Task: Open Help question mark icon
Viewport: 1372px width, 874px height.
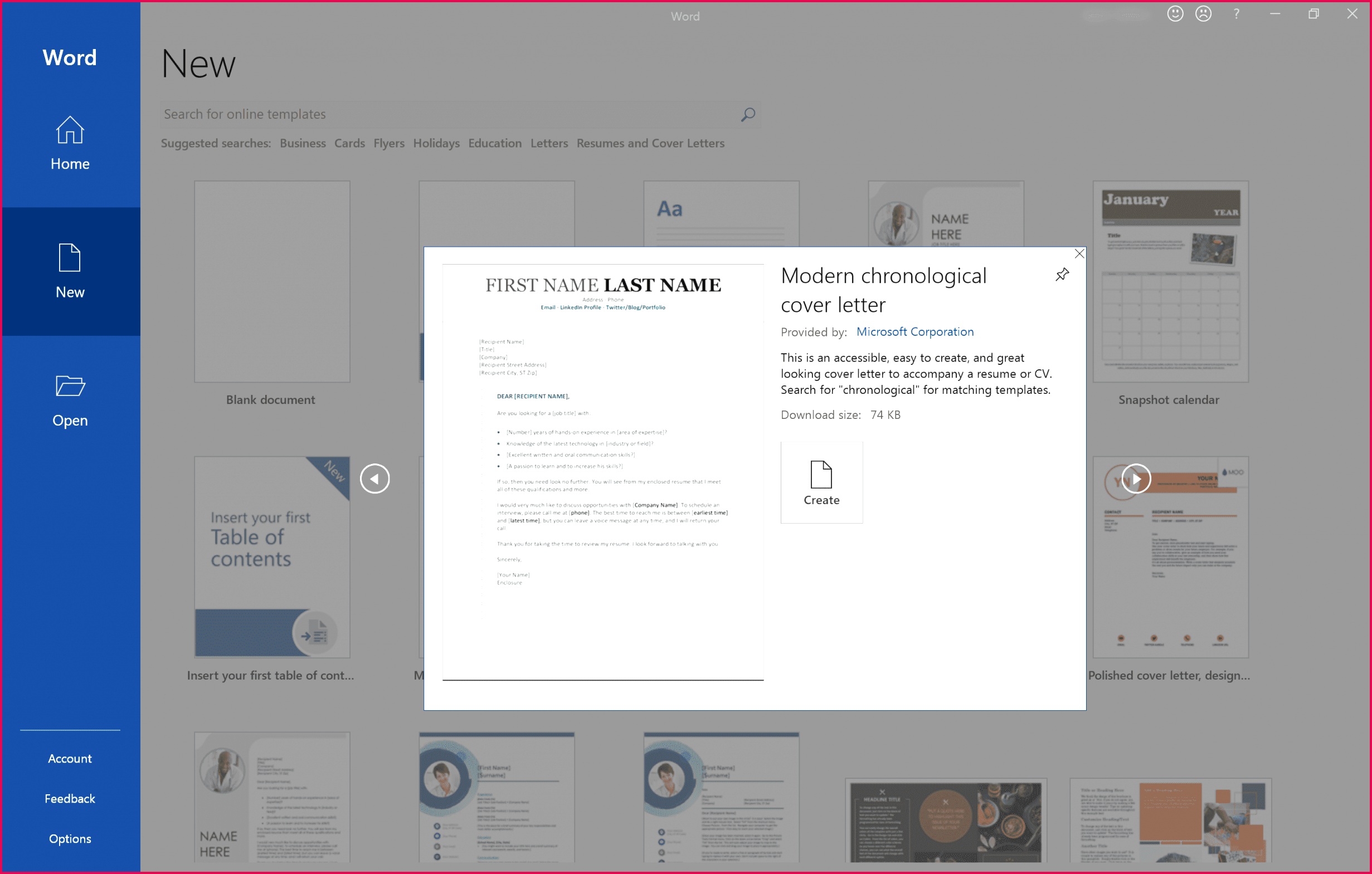Action: 1236,14
